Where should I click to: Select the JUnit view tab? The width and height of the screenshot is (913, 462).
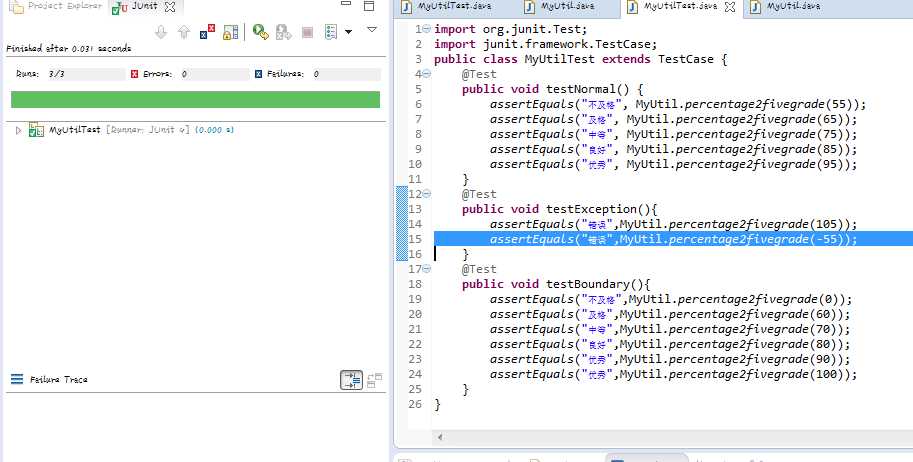(144, 6)
